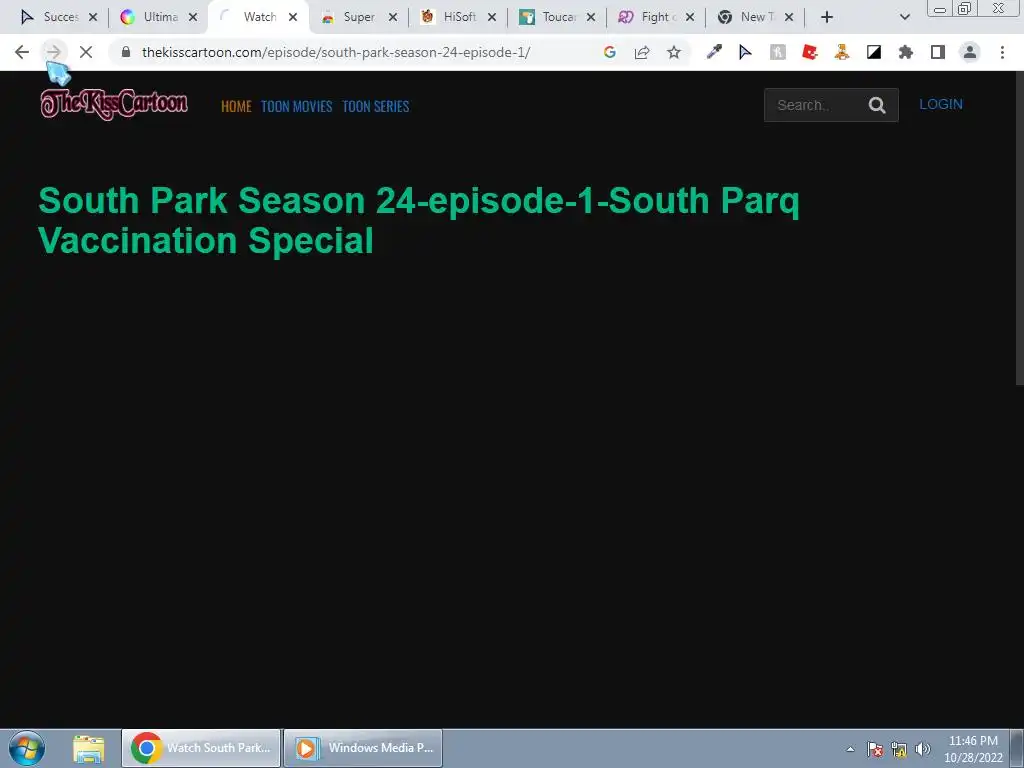
Task: Open TOON SERIES section
Action: point(376,106)
